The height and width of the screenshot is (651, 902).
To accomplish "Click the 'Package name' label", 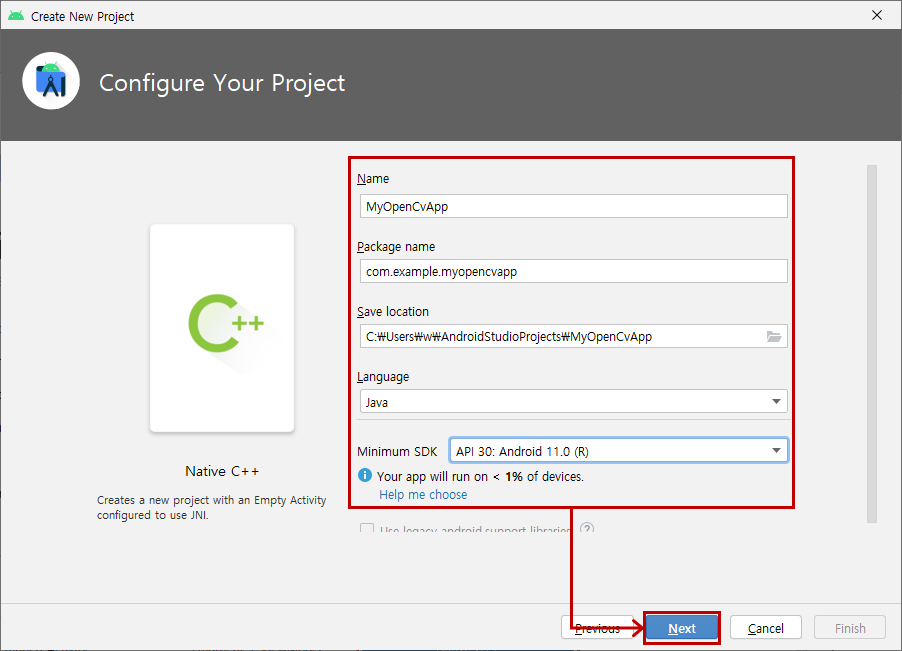I will click(x=396, y=247).
